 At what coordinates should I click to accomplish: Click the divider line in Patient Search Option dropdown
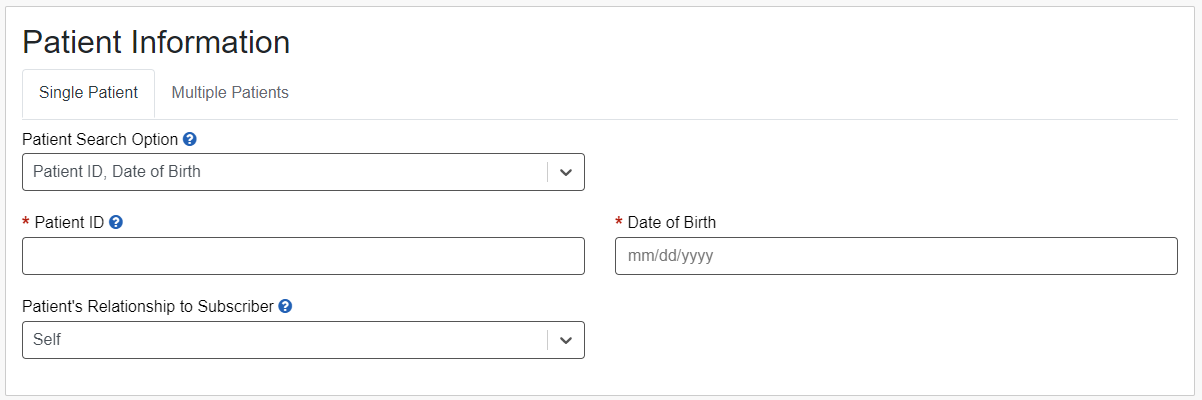548,172
